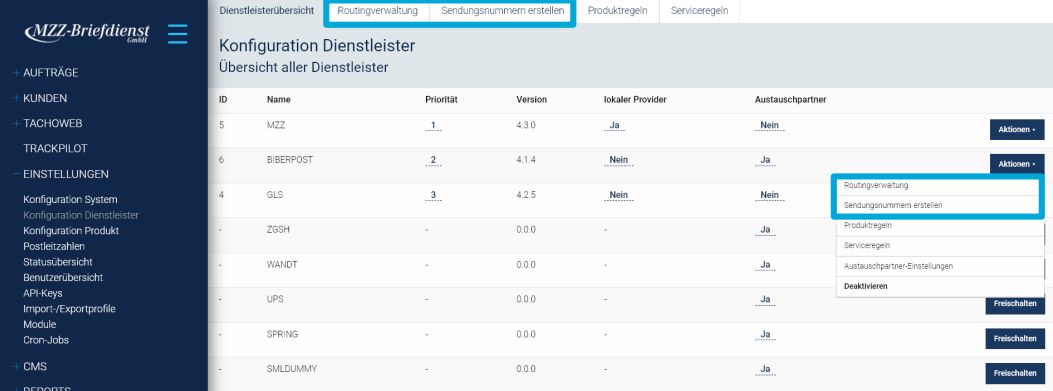Click Freischalten for UPS
The image size is (1053, 391).
pos(1015,304)
